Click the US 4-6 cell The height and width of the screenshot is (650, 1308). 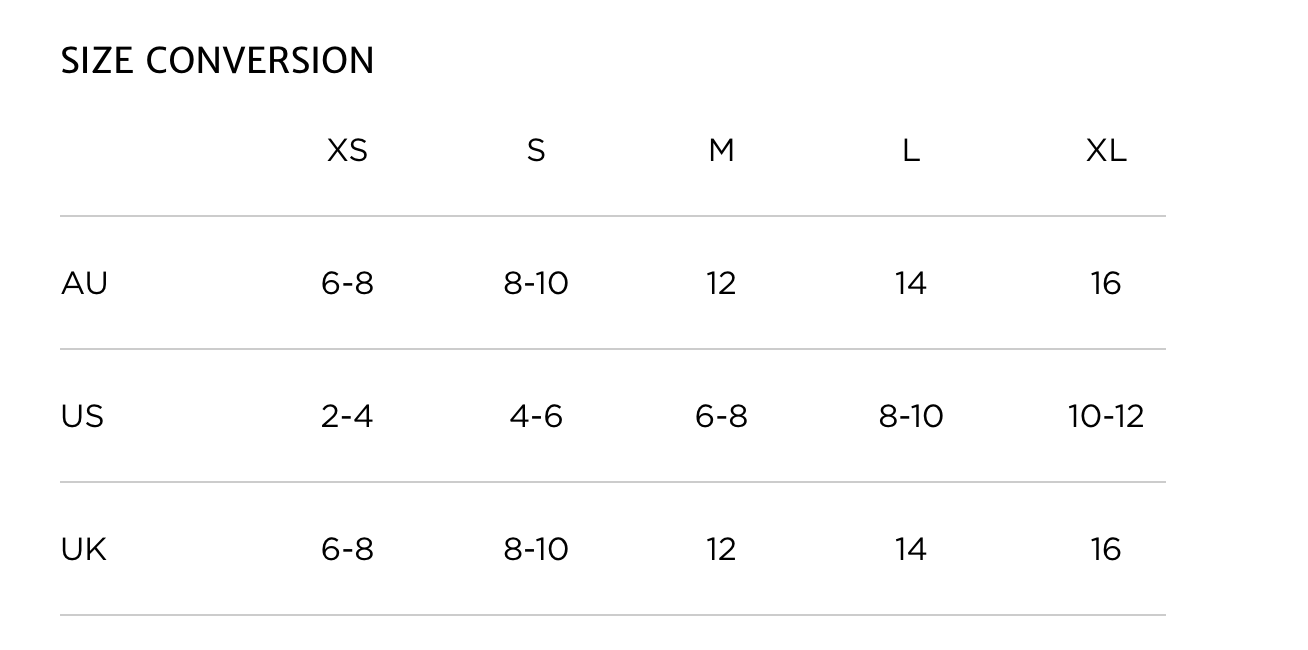pyautogui.click(x=536, y=416)
